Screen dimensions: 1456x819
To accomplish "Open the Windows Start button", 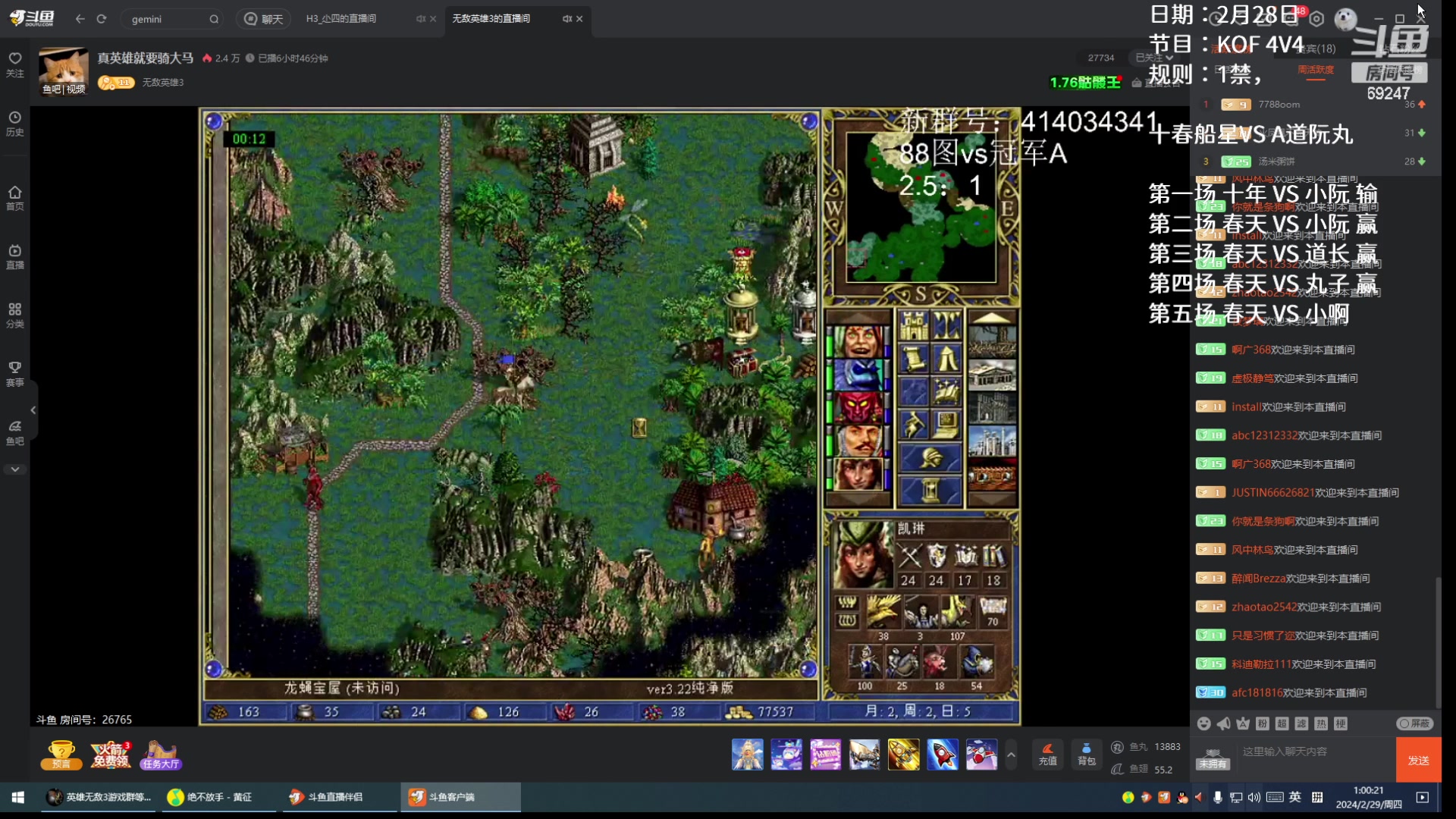I will click(x=18, y=797).
